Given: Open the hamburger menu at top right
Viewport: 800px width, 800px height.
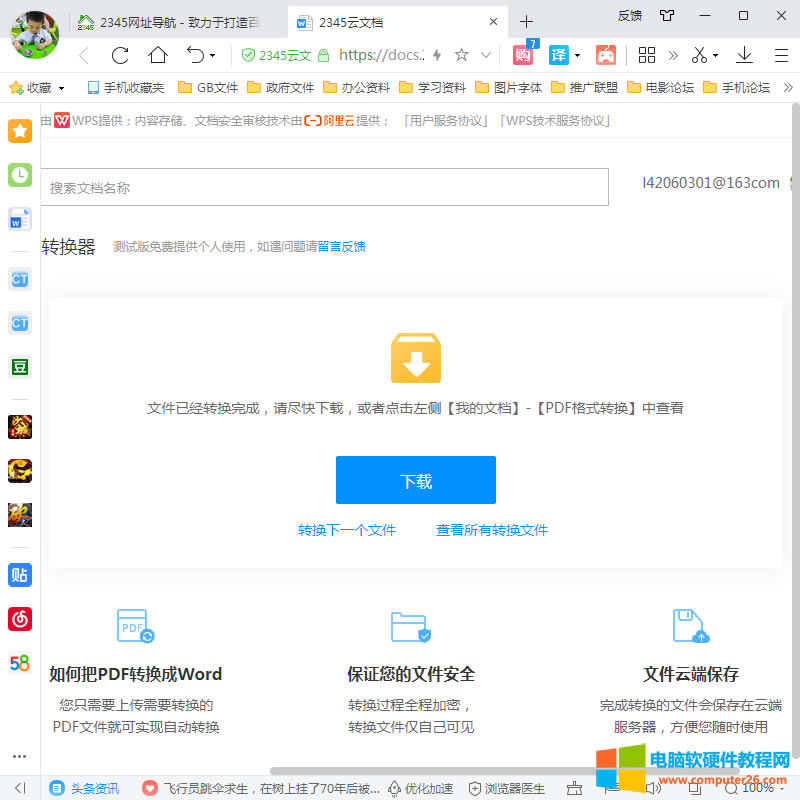Looking at the screenshot, I should 779,55.
